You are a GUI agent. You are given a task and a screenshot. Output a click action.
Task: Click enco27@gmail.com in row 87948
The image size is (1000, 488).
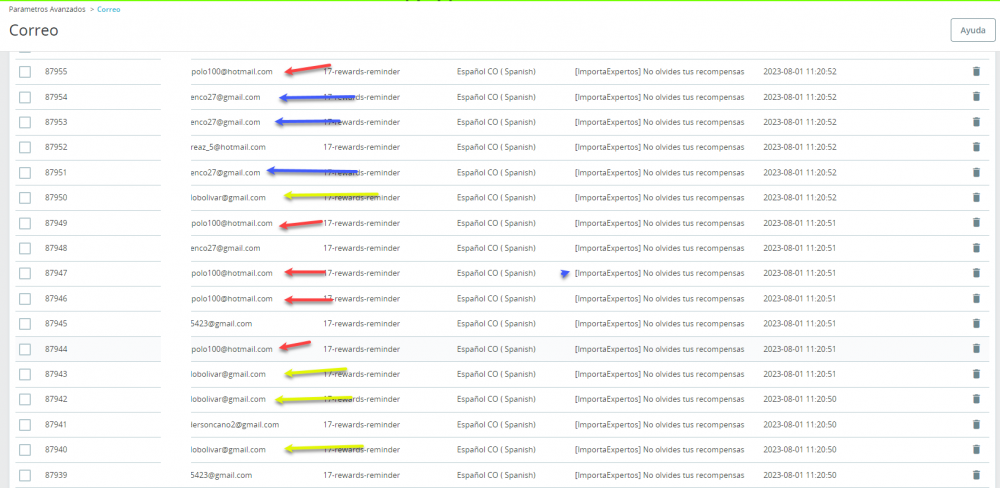[226, 248]
